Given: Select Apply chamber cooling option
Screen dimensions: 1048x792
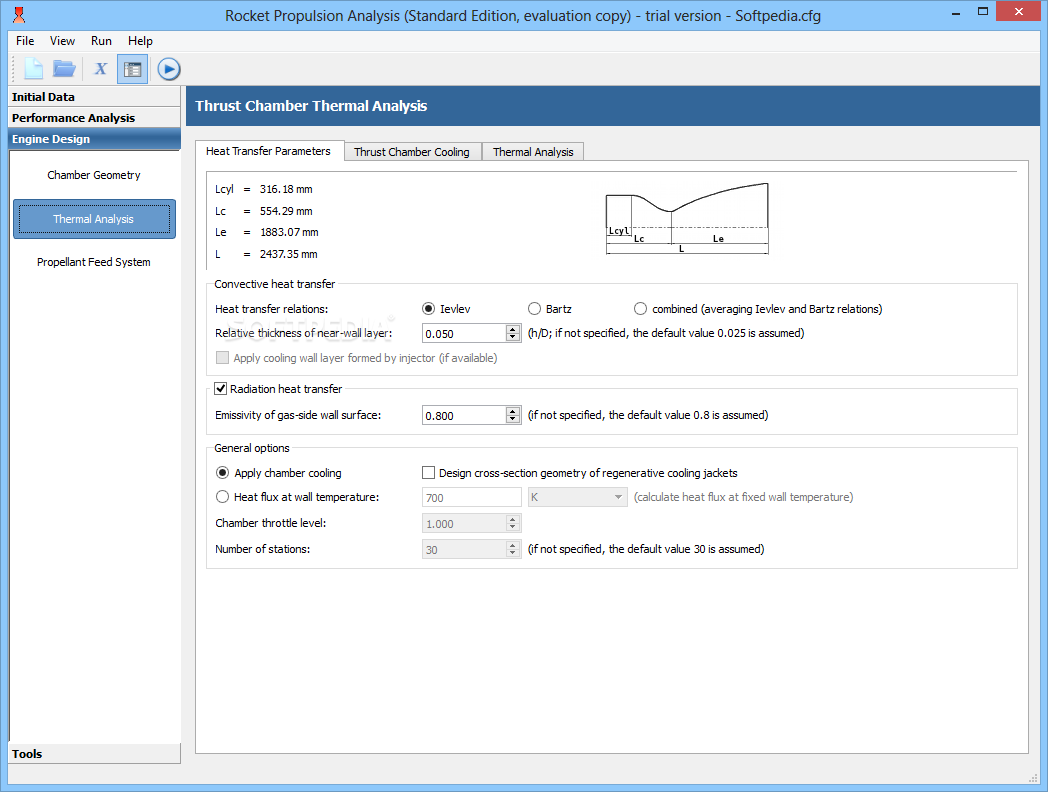Looking at the screenshot, I should pos(223,473).
